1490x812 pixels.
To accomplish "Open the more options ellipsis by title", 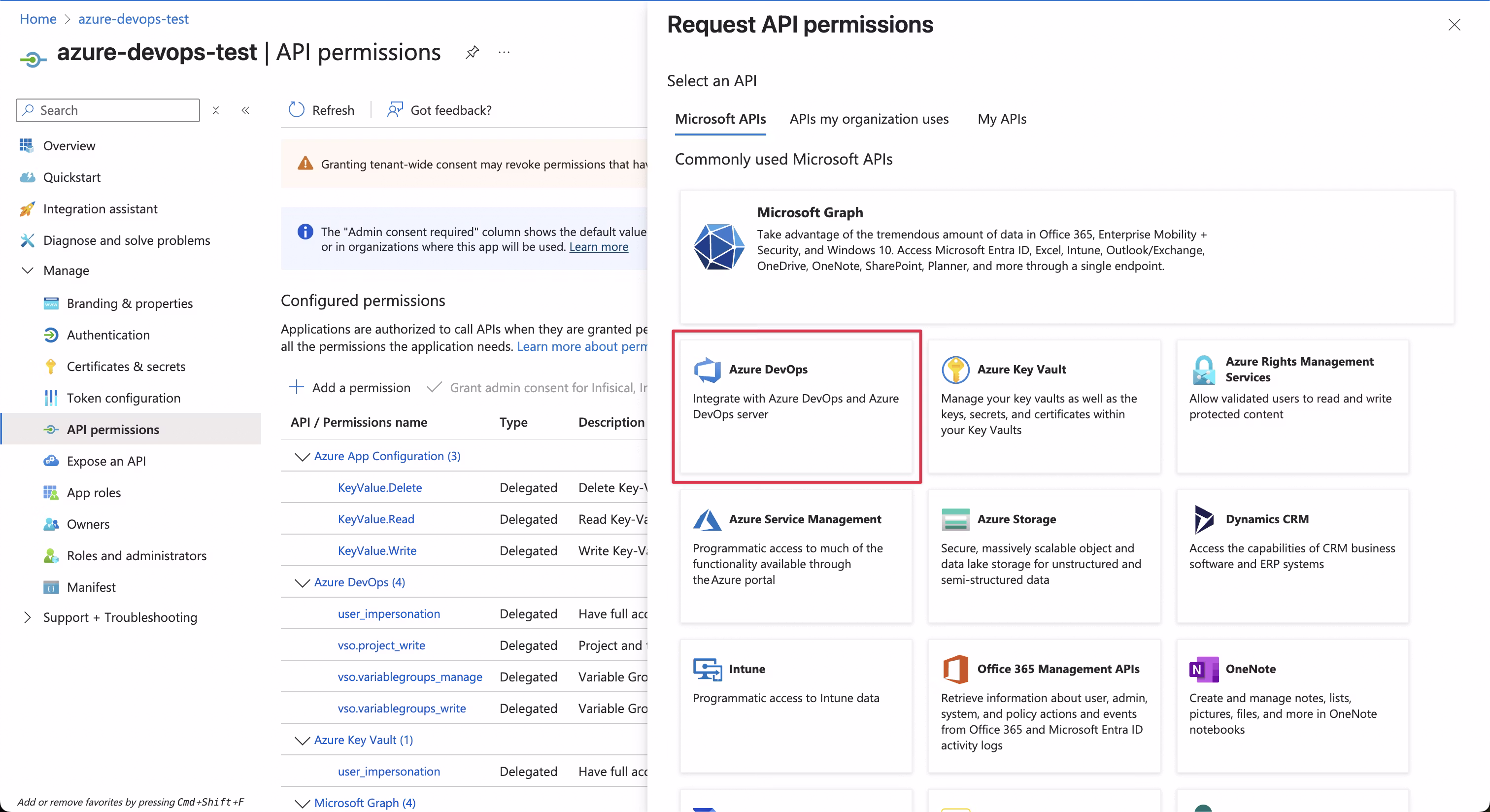I will point(504,53).
